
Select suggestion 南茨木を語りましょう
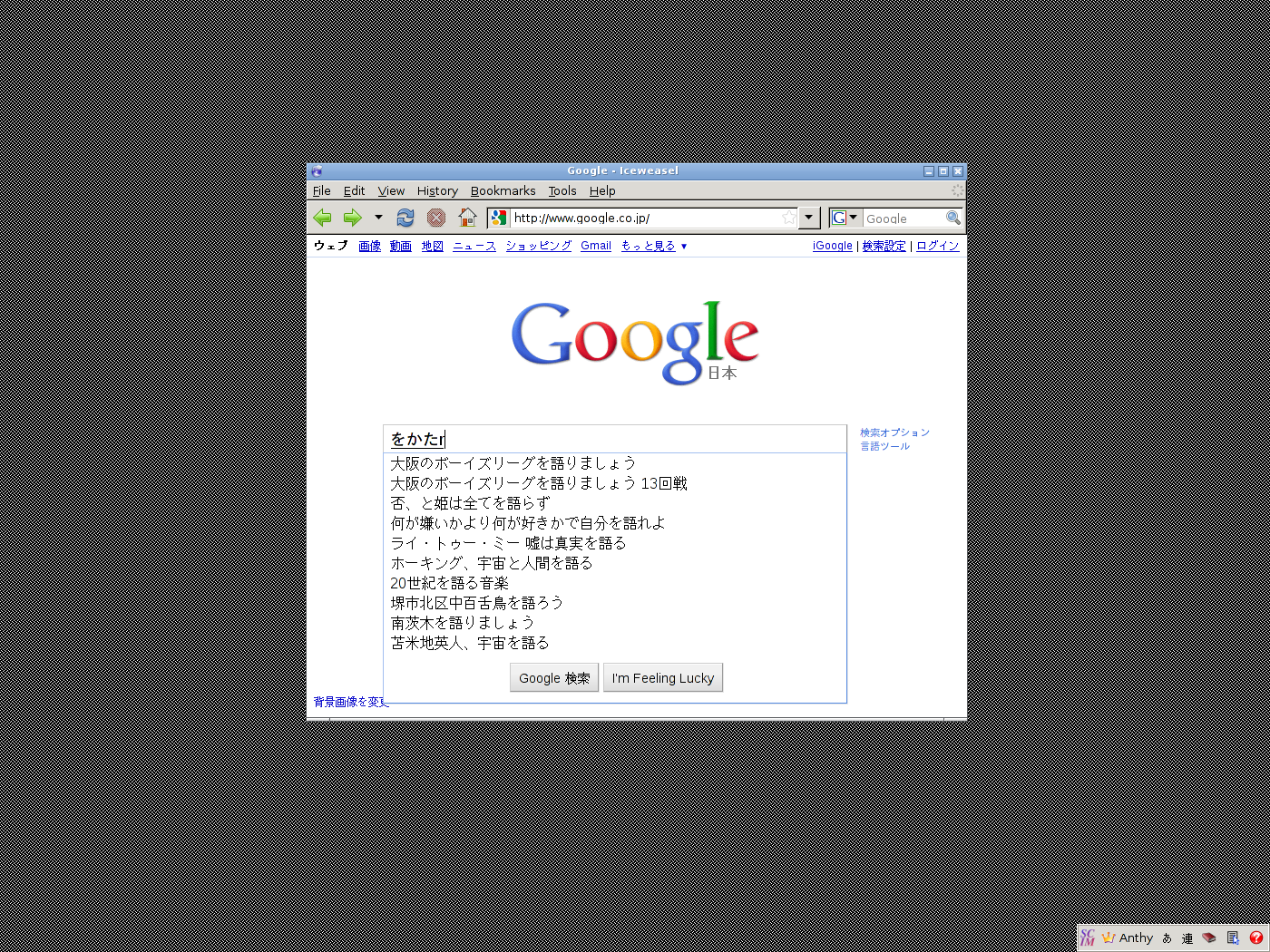click(615, 623)
